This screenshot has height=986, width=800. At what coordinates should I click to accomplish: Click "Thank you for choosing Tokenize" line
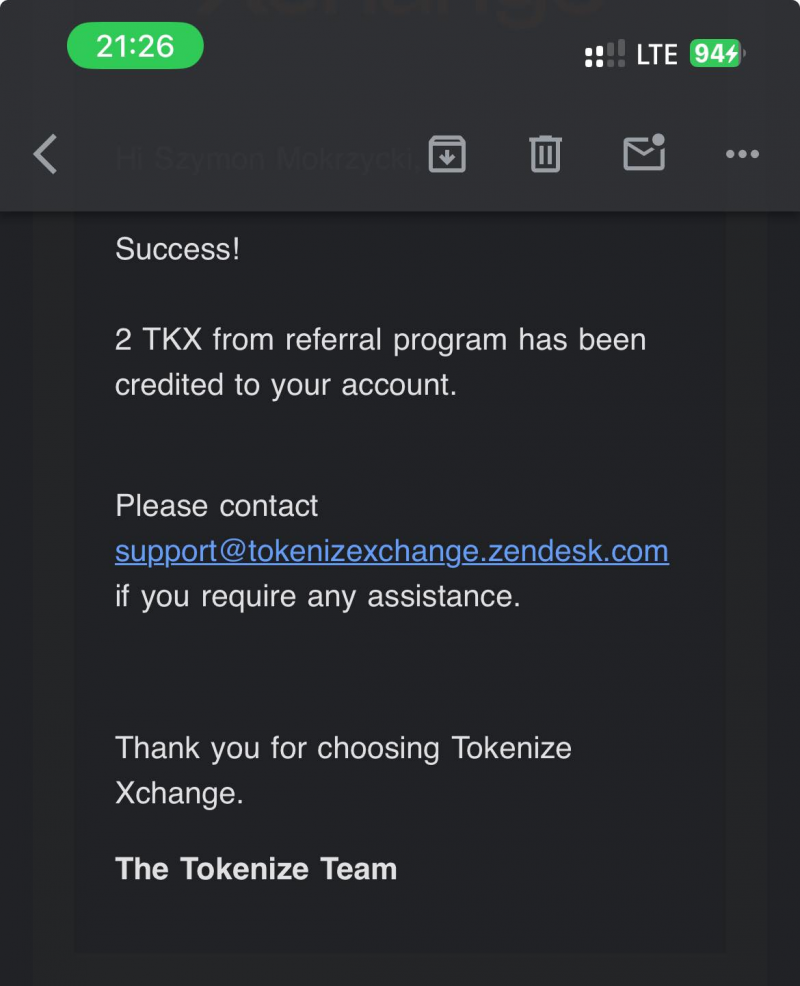click(343, 748)
